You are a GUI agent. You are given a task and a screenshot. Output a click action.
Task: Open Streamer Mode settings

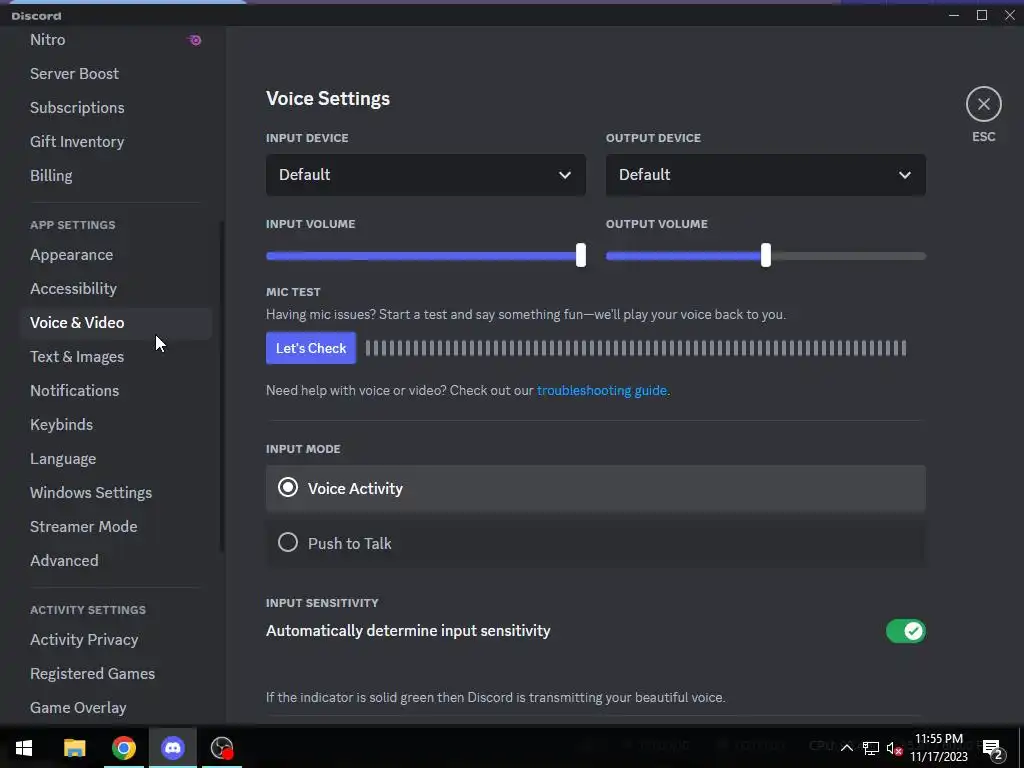pyautogui.click(x=84, y=526)
